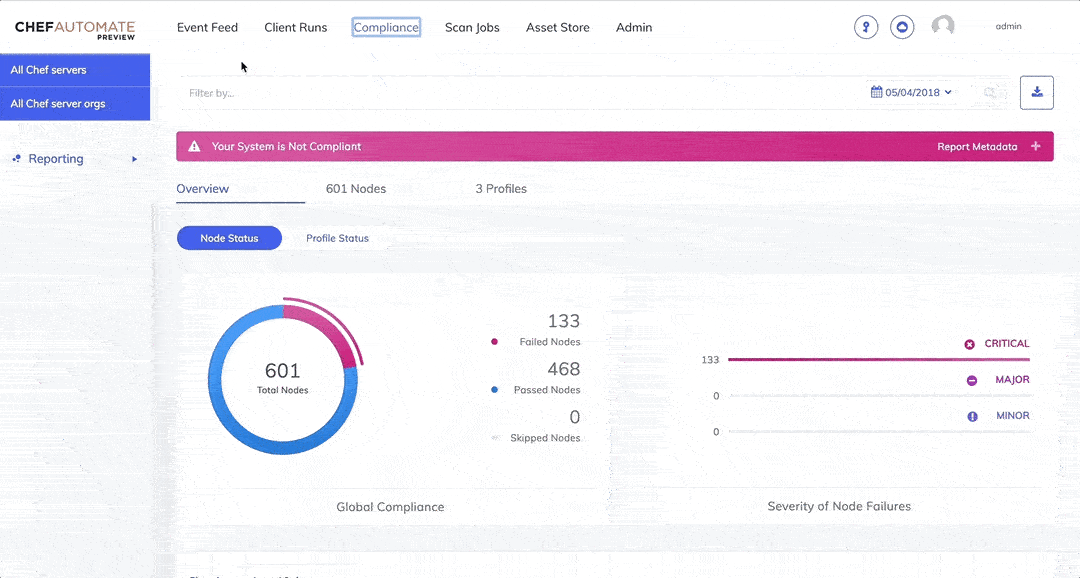Open the Compliance menu item
This screenshot has height=578, width=1080.
click(x=386, y=27)
